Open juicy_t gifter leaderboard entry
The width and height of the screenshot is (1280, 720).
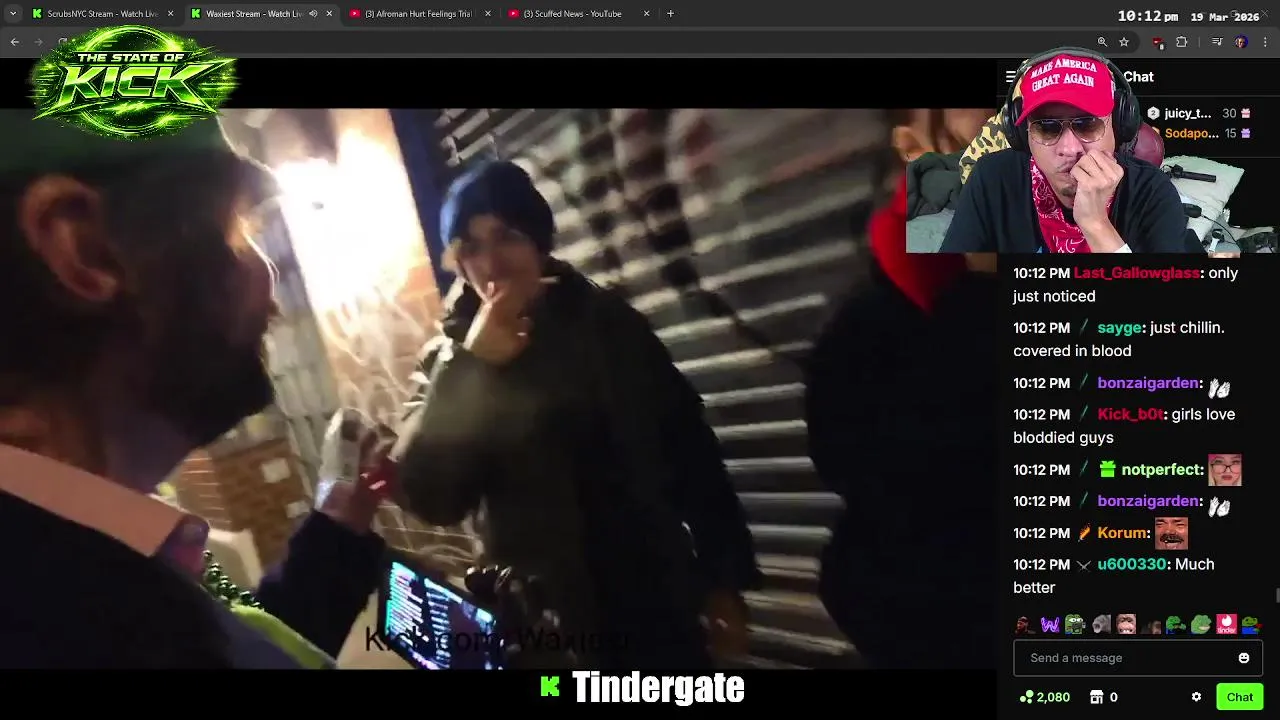(x=1198, y=113)
